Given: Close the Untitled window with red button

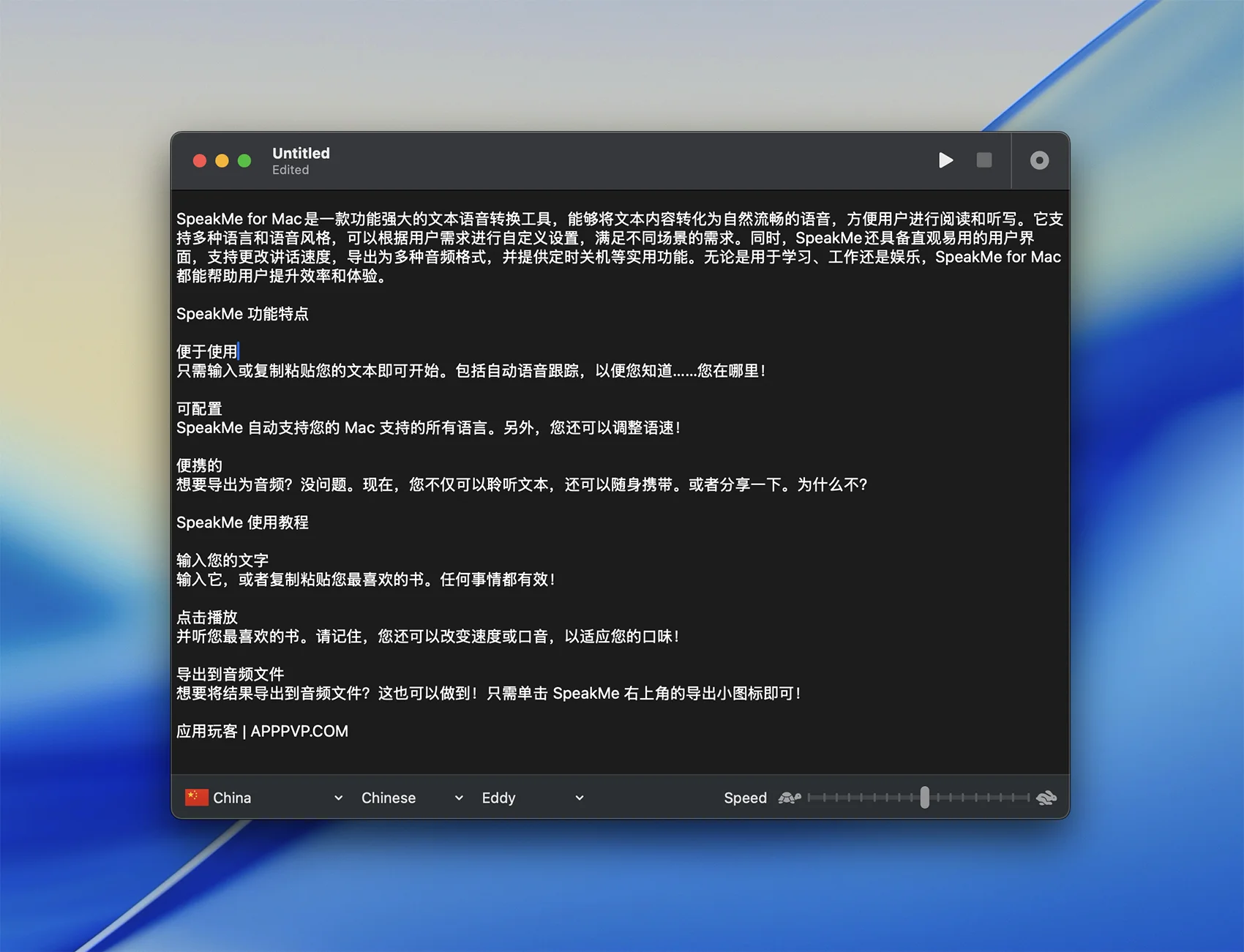Looking at the screenshot, I should point(199,161).
